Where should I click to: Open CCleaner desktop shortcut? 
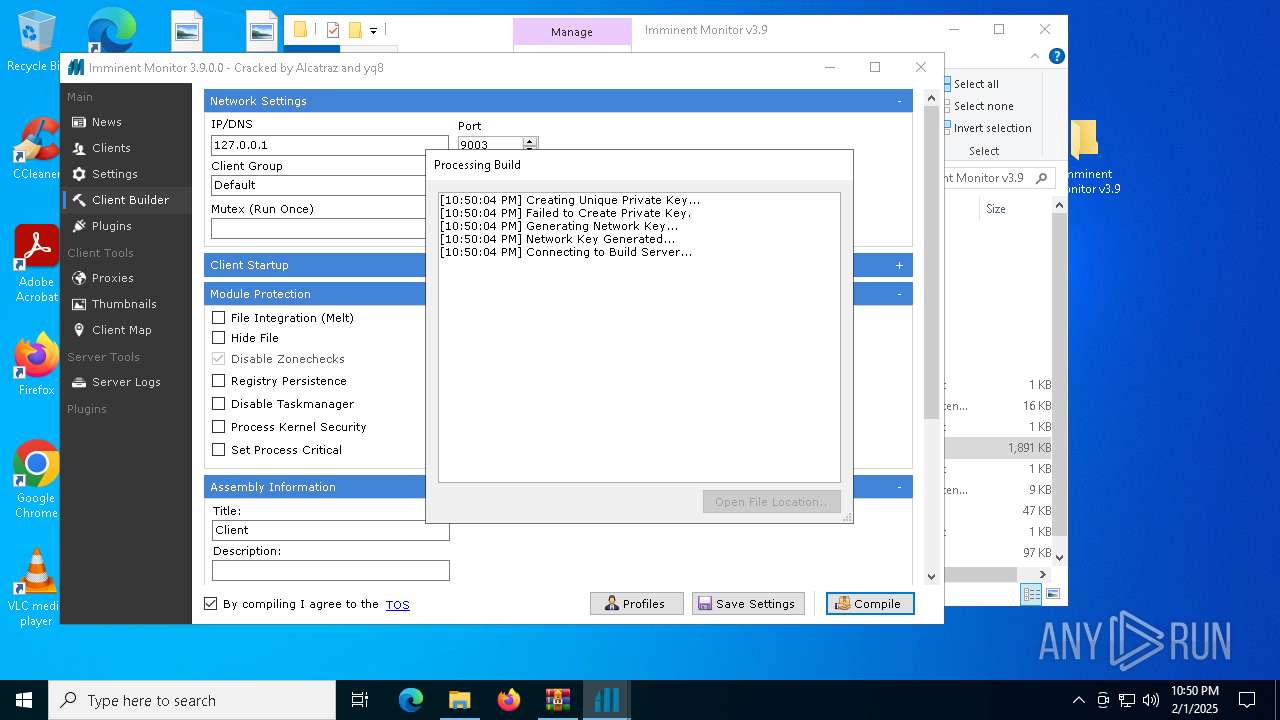point(36,150)
